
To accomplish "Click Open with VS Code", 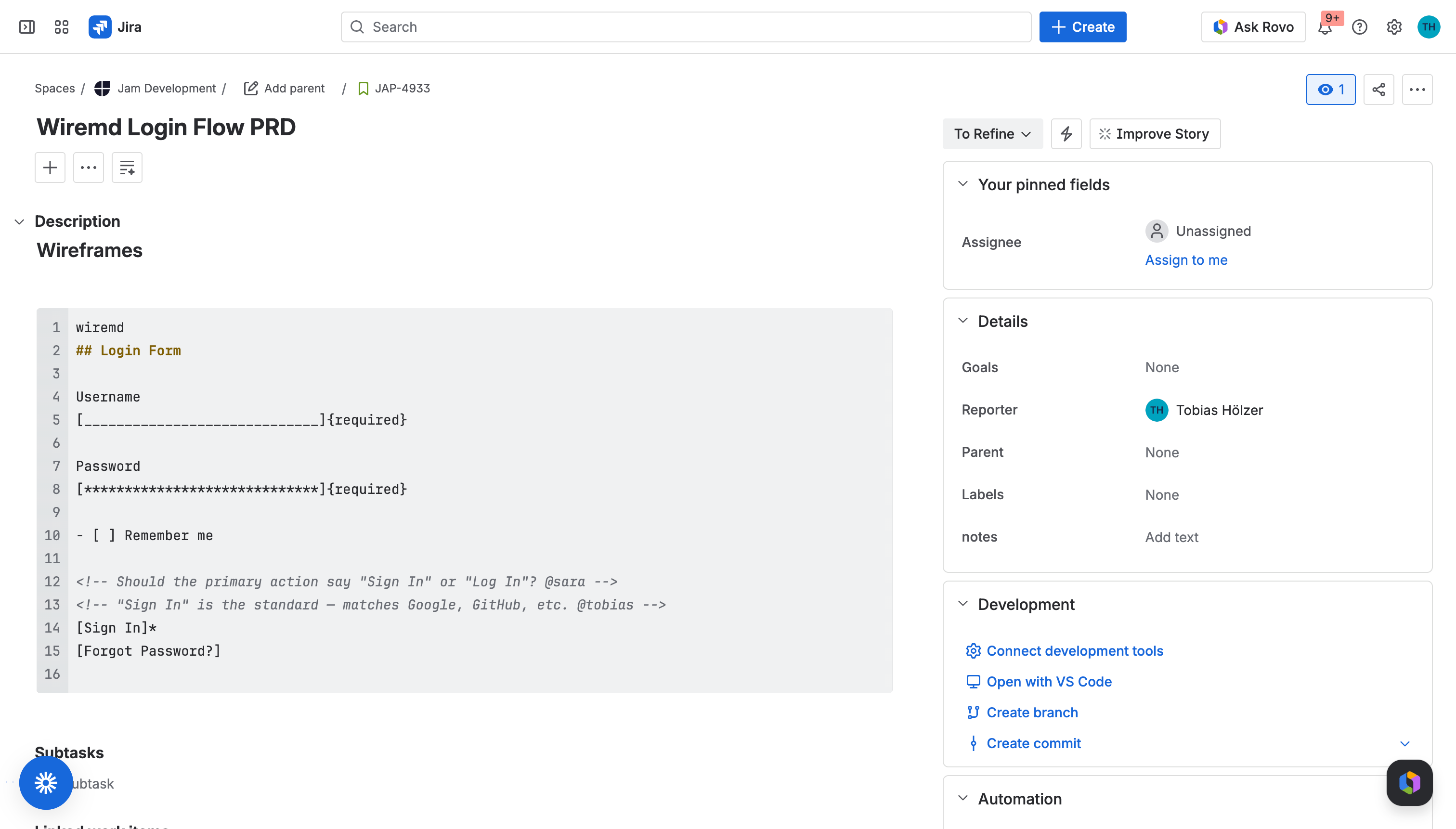I will [x=1049, y=682].
